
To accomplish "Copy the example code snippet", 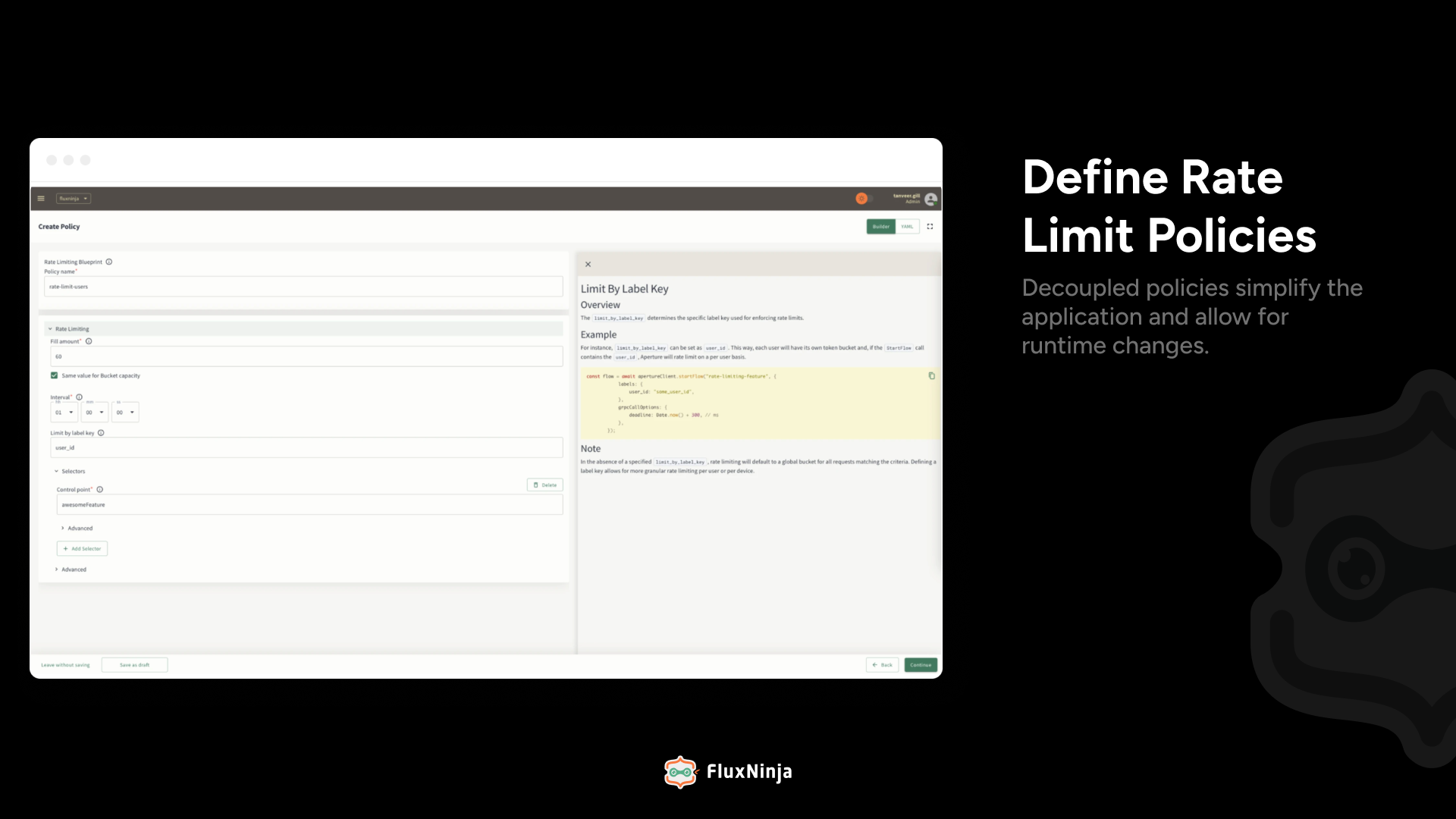I will [x=931, y=375].
